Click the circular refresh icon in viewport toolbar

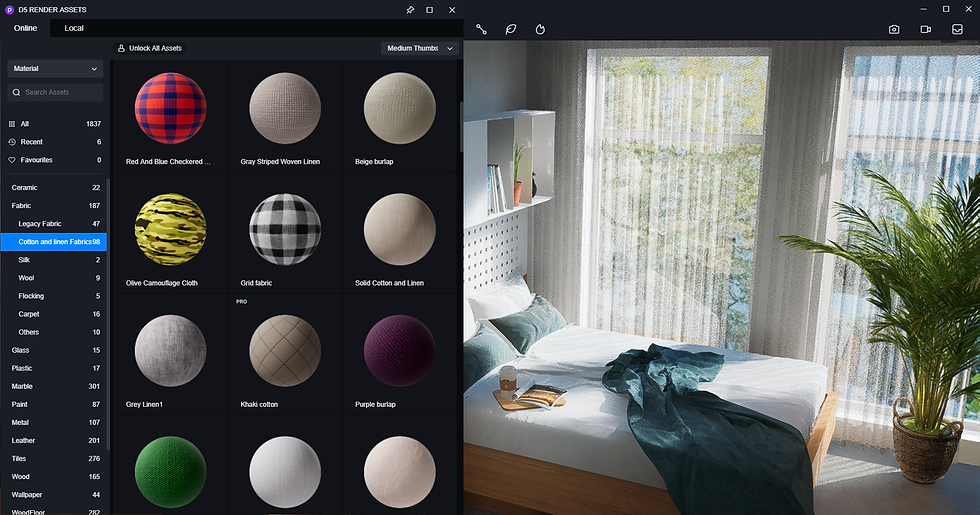tap(541, 29)
